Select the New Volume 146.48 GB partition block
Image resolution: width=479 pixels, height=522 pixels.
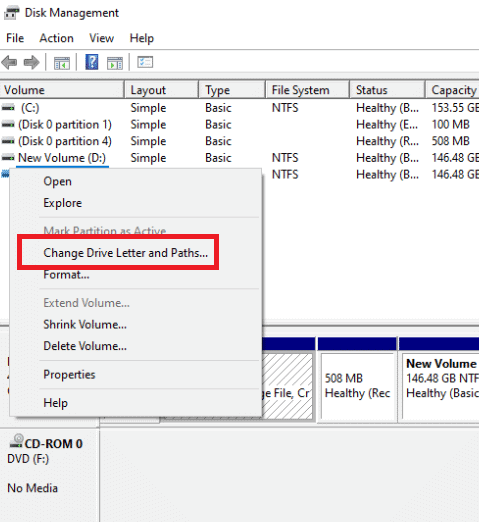pos(439,385)
